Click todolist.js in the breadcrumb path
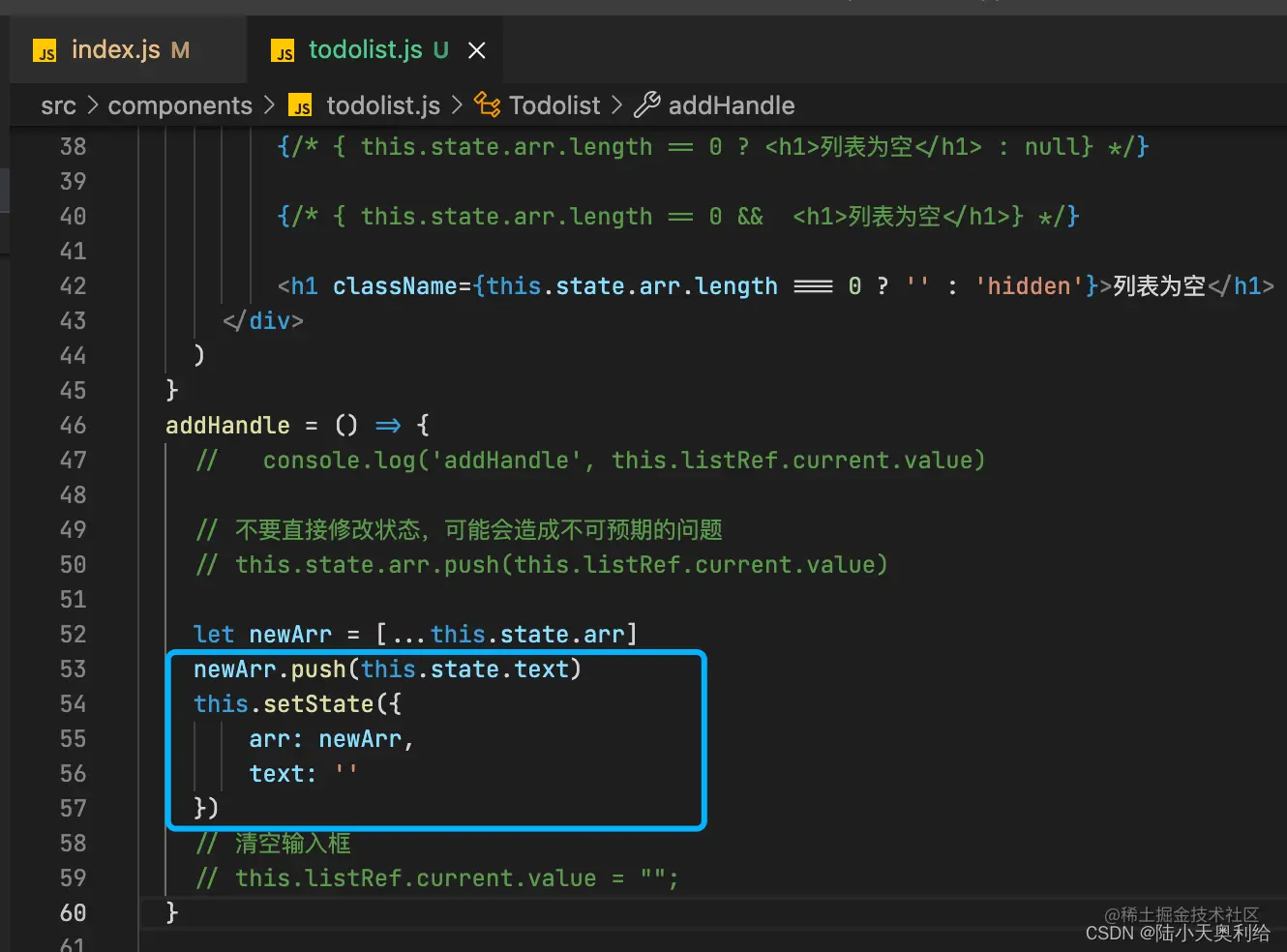 click(x=383, y=105)
